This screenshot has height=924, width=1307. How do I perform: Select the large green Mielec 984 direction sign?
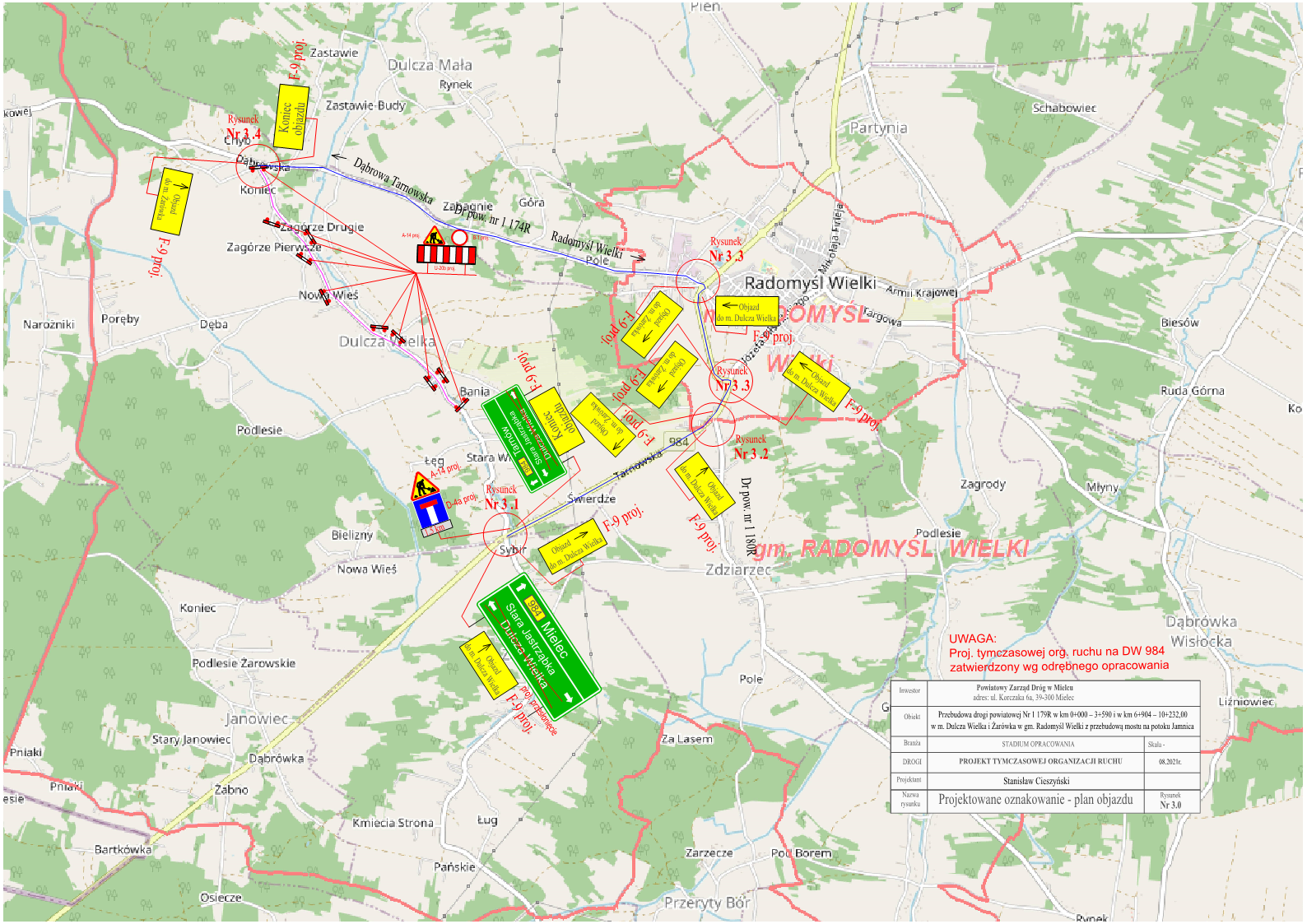pos(538,640)
